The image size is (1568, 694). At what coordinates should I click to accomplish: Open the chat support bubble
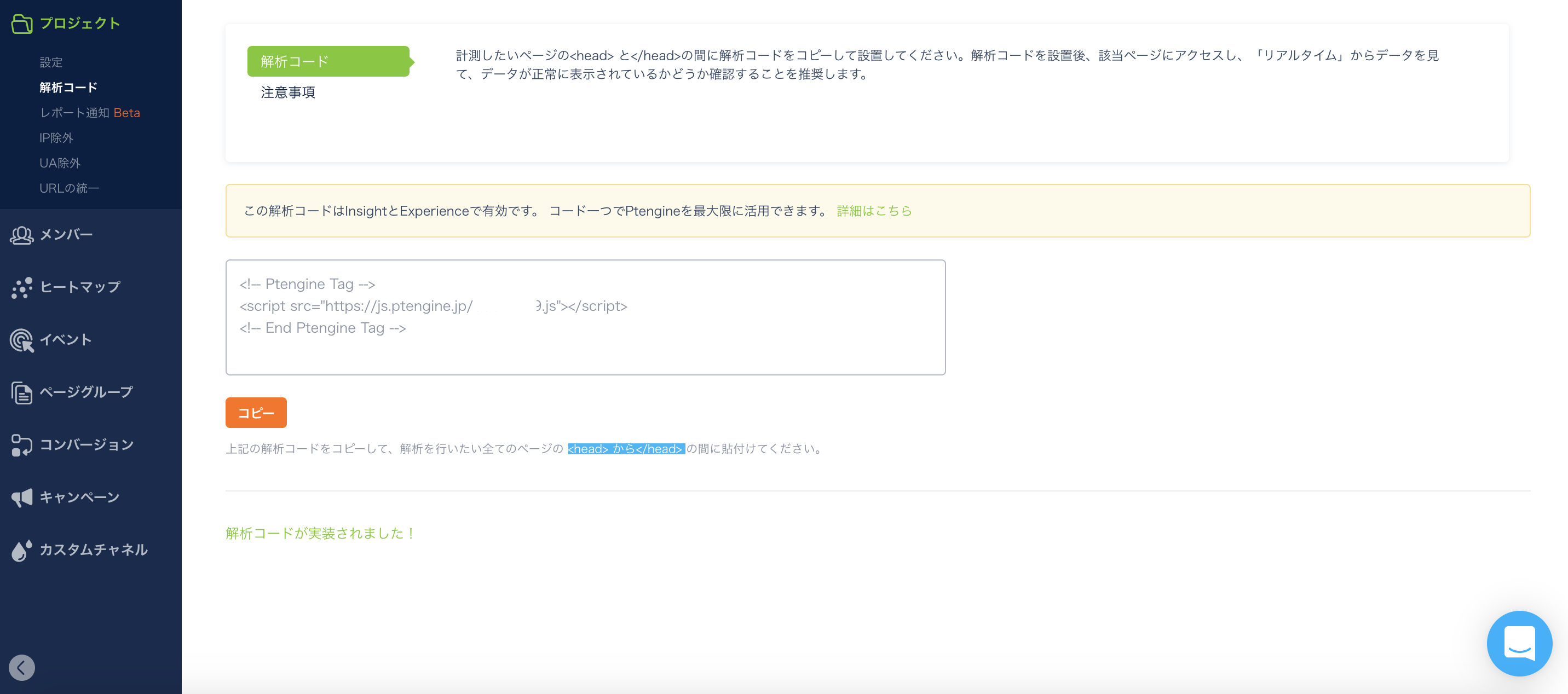click(x=1519, y=644)
